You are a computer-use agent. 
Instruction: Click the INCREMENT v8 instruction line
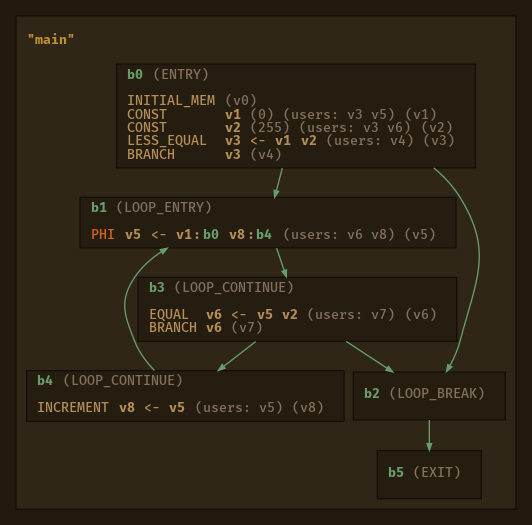tap(180, 408)
